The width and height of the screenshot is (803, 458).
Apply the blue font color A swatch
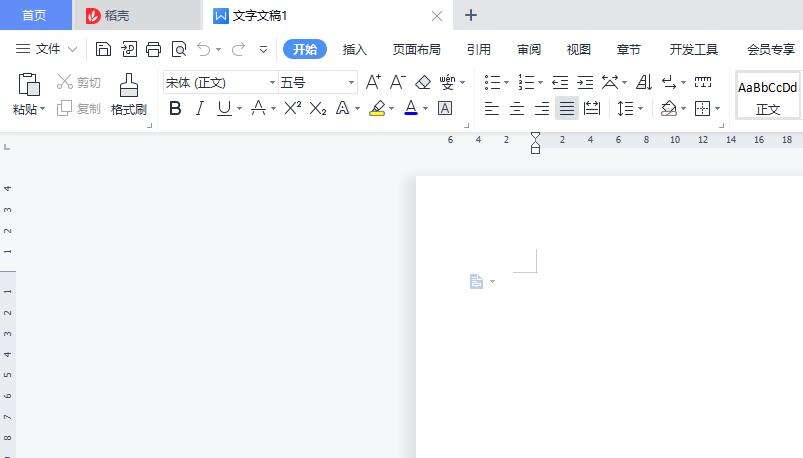pyautogui.click(x=411, y=108)
